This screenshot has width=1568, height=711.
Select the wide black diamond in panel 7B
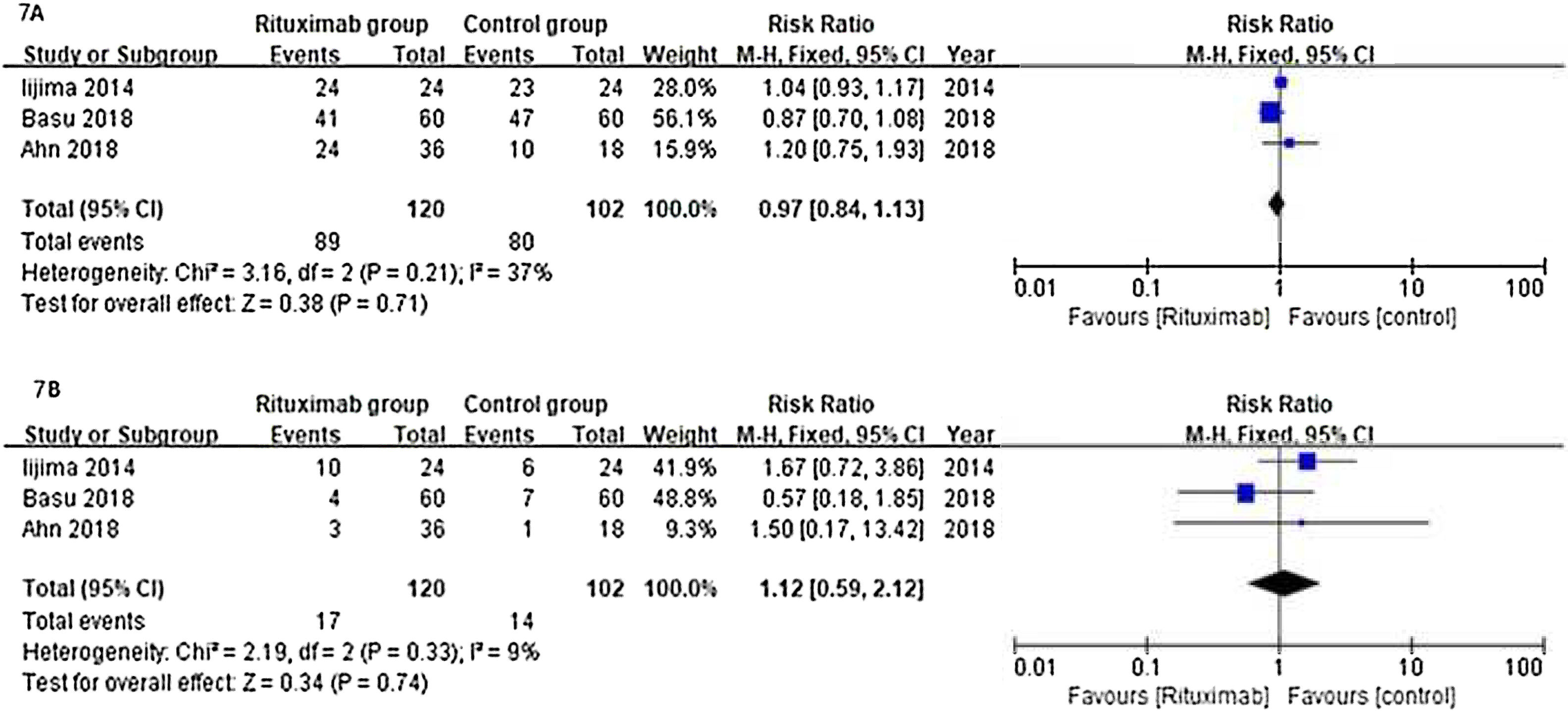(x=1282, y=583)
